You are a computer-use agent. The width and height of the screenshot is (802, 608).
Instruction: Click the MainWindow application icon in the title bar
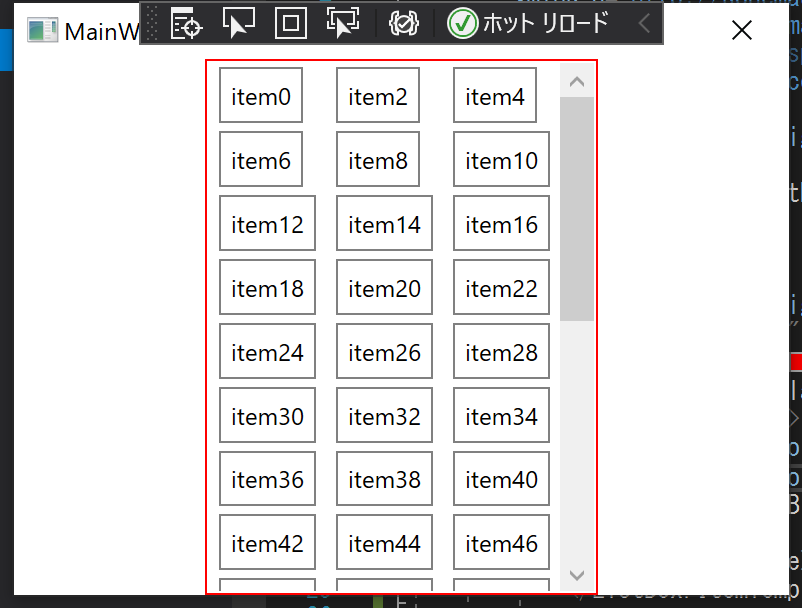tap(42, 30)
